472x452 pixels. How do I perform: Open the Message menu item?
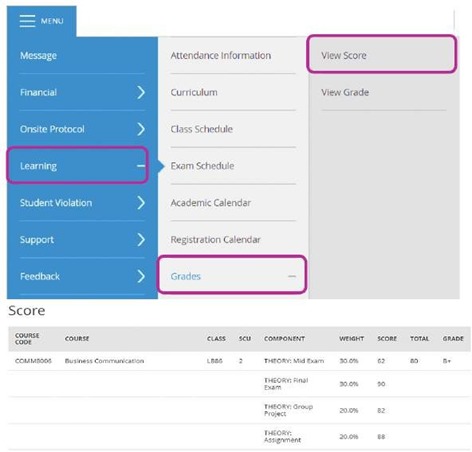click(x=38, y=56)
